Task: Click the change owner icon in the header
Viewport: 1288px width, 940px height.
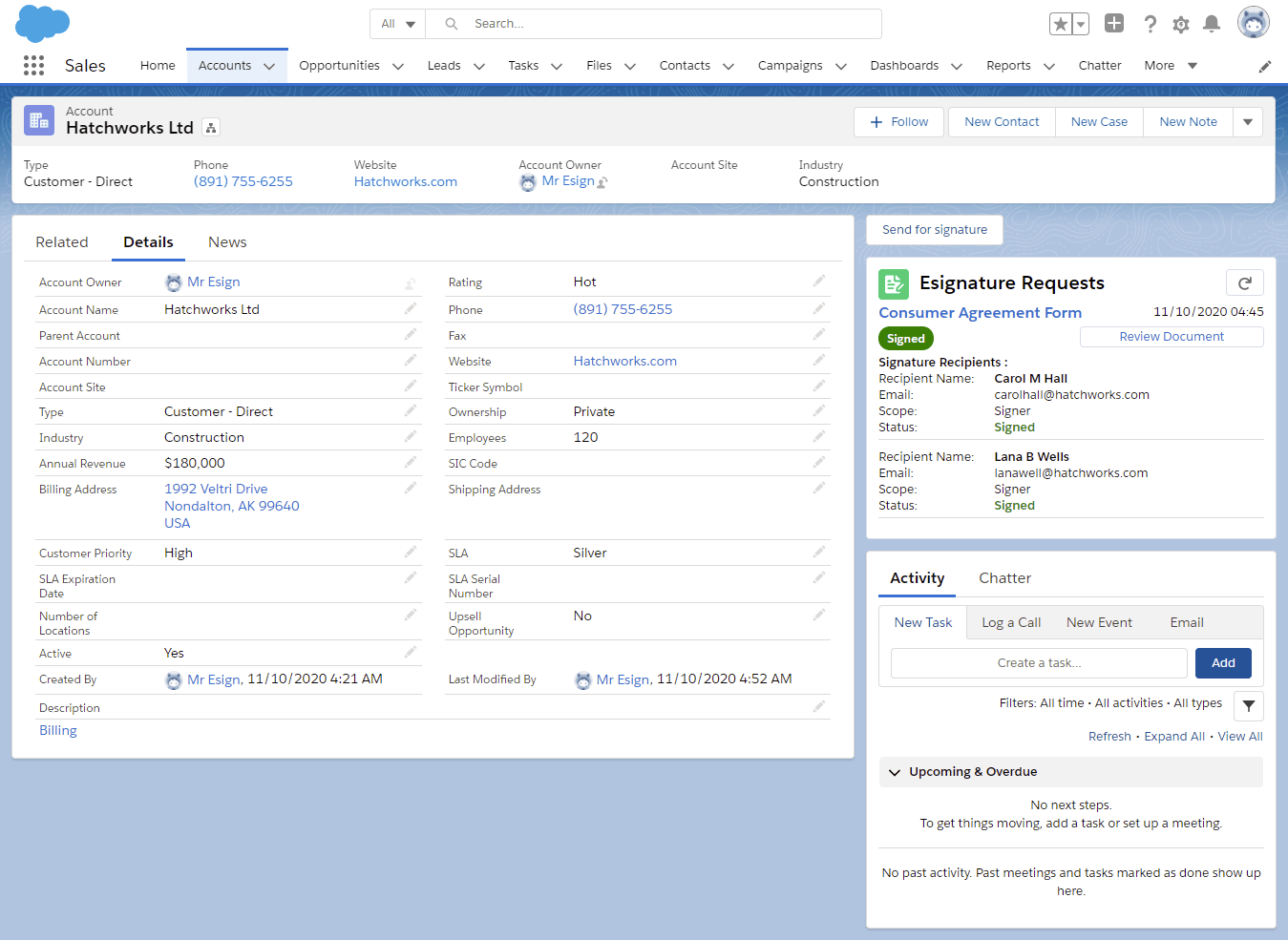Action: tap(602, 182)
